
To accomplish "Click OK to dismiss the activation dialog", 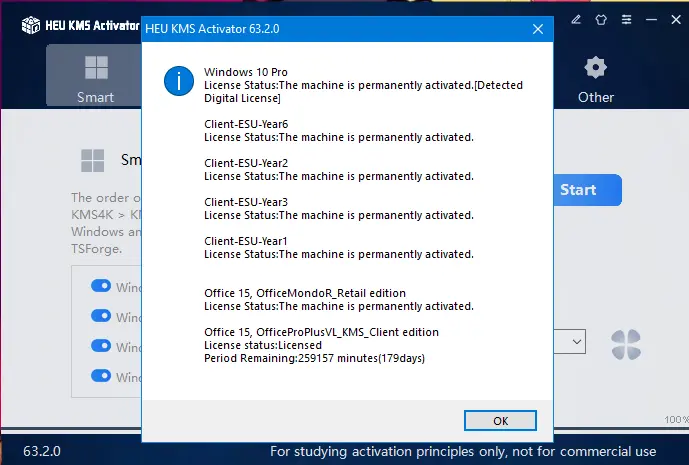I will pyautogui.click(x=500, y=421).
